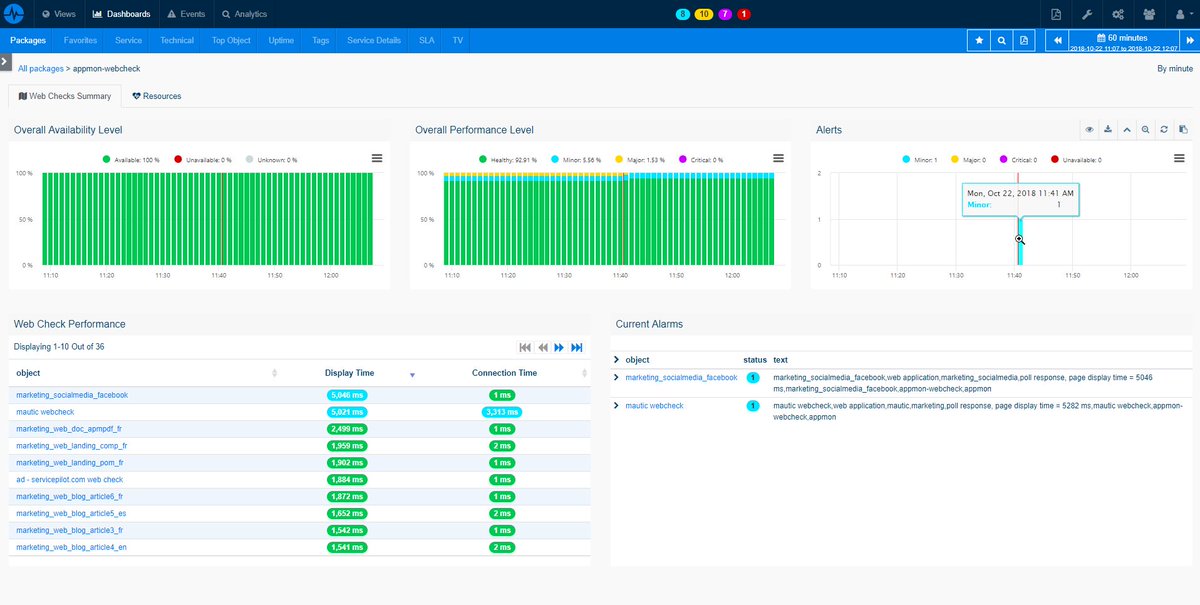Open the All packages breadcrumb link
This screenshot has height=605, width=1200.
[x=40, y=68]
